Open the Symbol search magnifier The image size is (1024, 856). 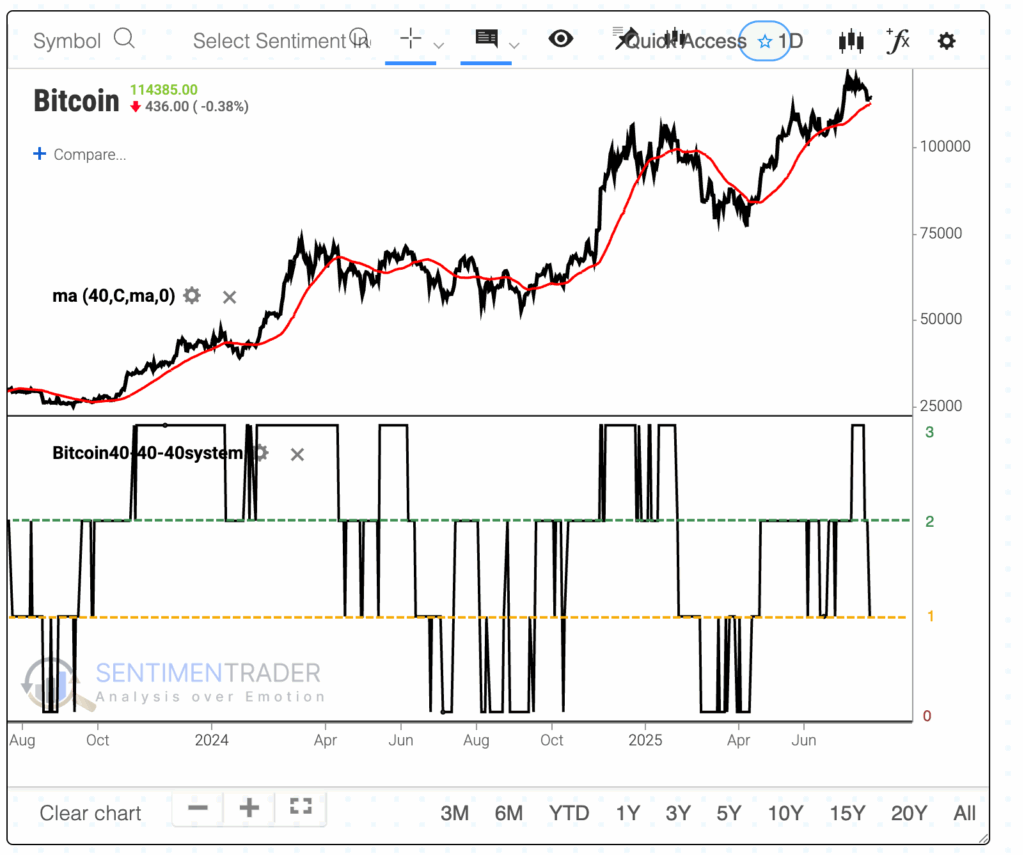125,37
